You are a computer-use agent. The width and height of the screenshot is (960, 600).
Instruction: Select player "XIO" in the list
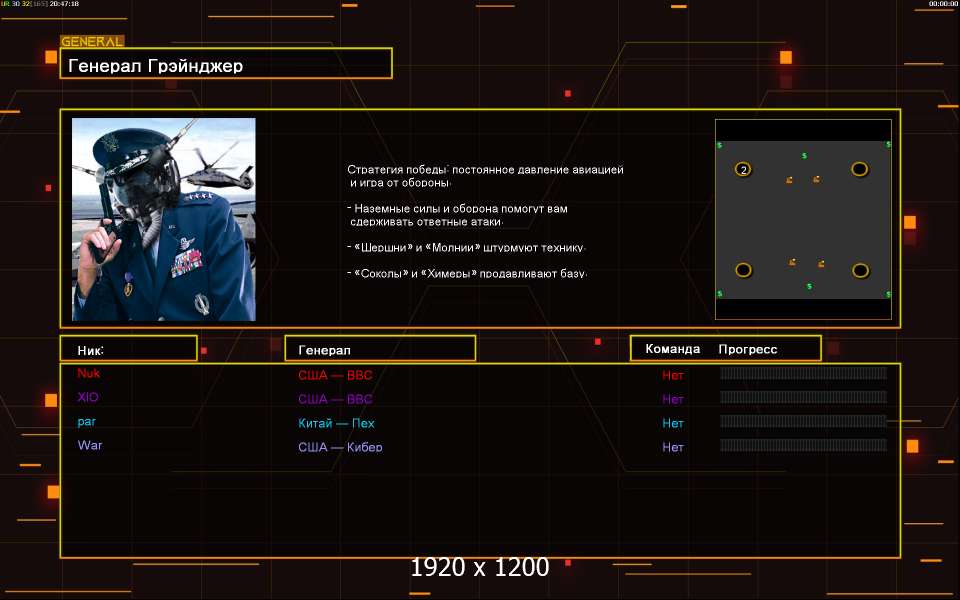click(x=88, y=397)
